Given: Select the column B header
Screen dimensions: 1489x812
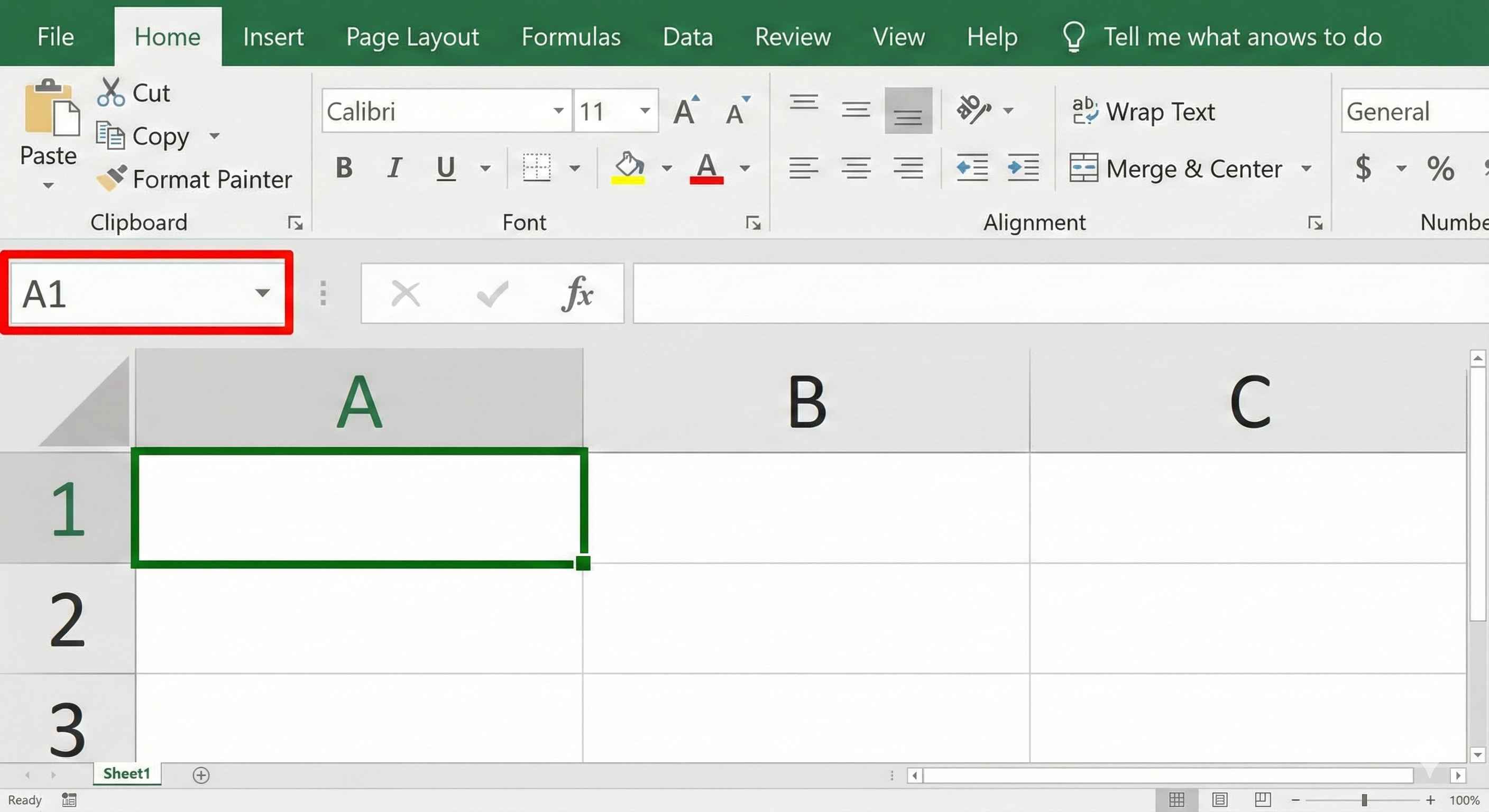Looking at the screenshot, I should point(806,401).
